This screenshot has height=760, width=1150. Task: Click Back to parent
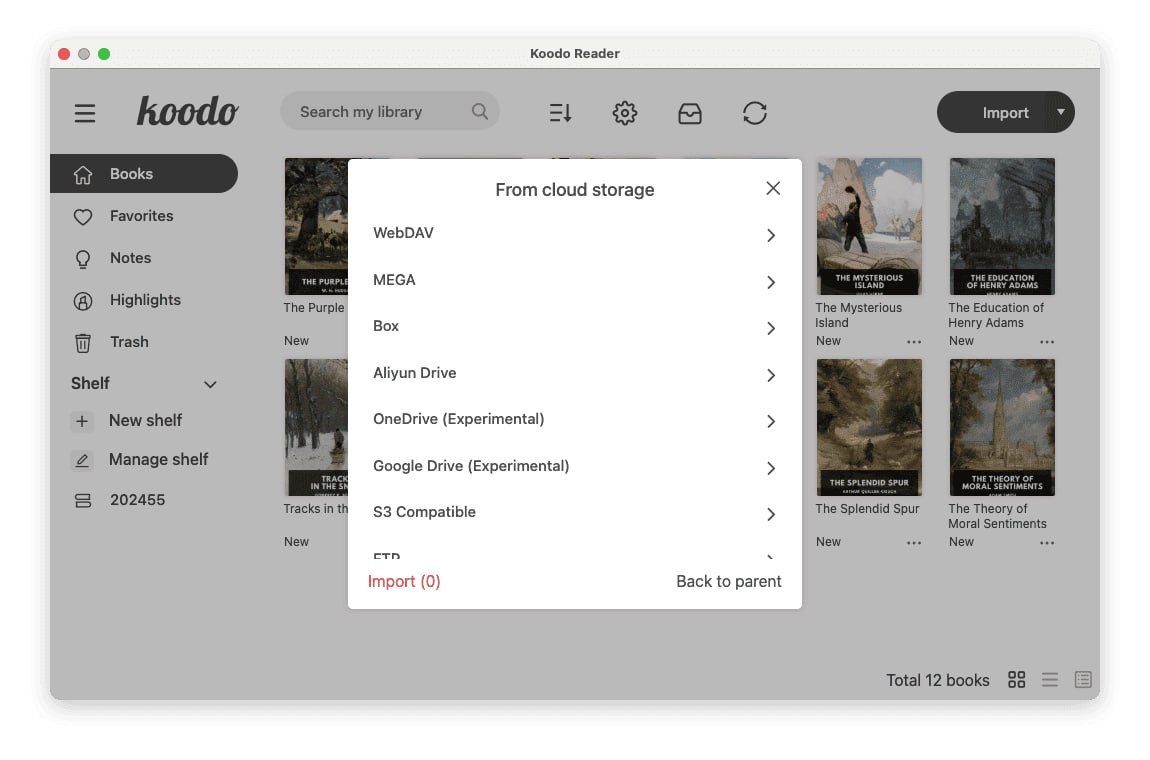click(728, 582)
